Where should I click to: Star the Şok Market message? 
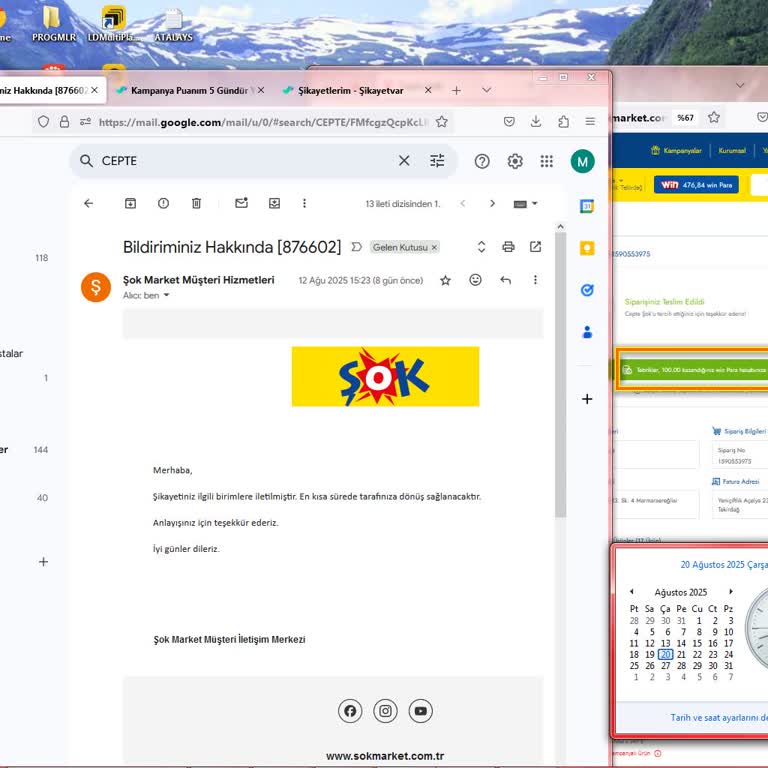click(445, 280)
